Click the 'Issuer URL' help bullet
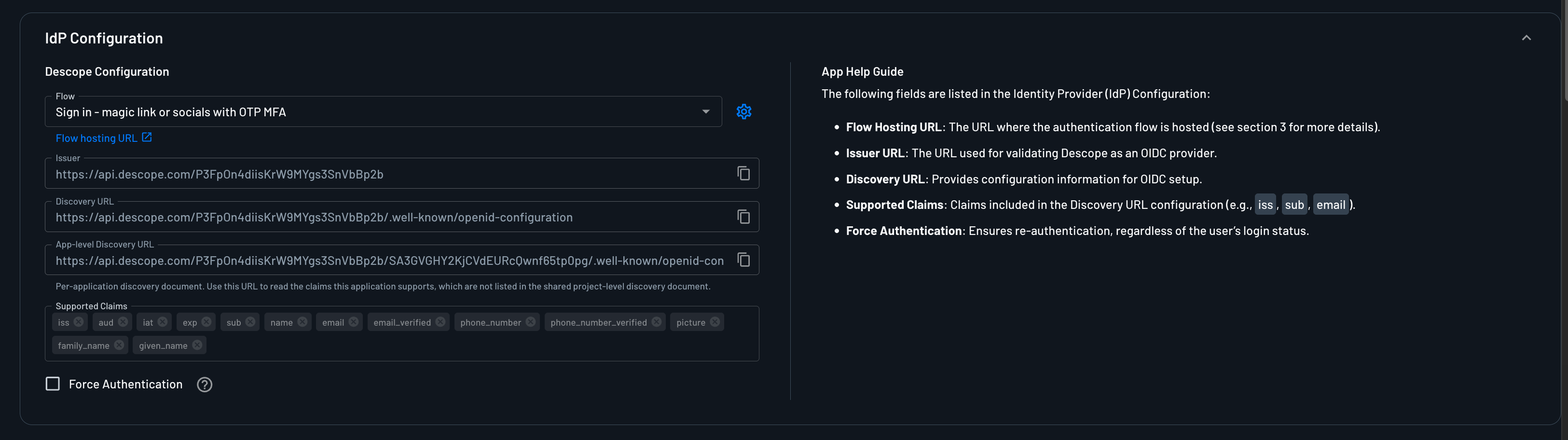 click(1031, 153)
